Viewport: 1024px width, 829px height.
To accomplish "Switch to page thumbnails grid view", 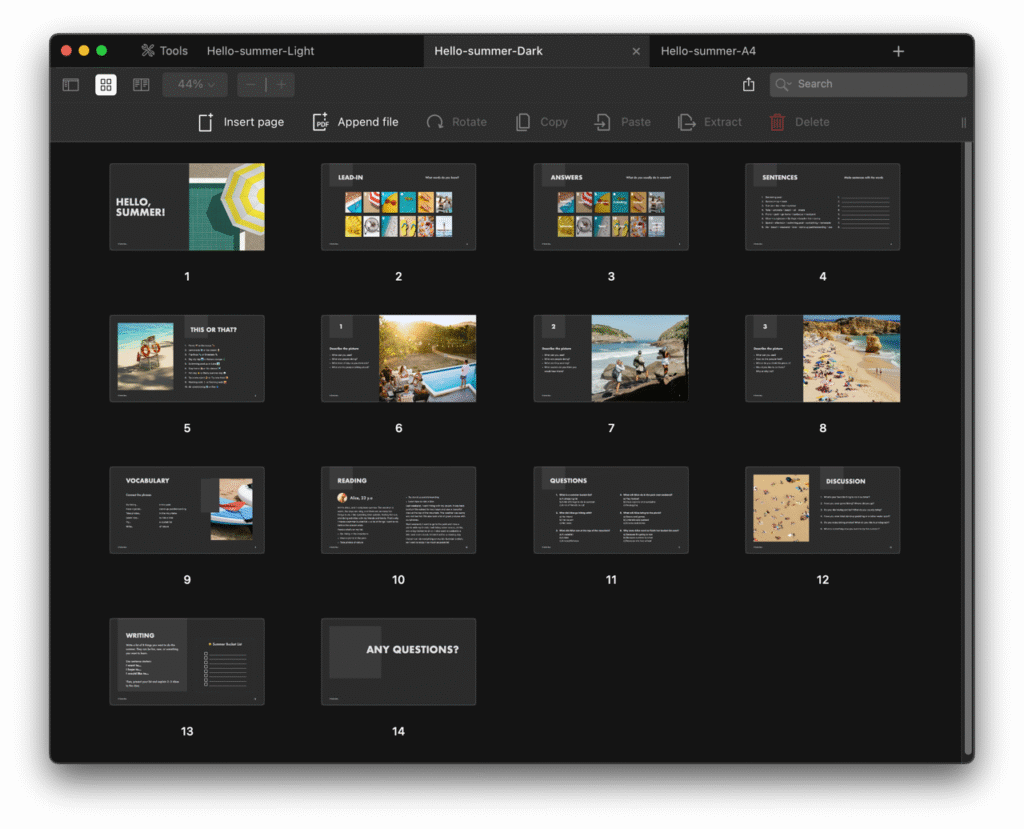I will (x=106, y=85).
